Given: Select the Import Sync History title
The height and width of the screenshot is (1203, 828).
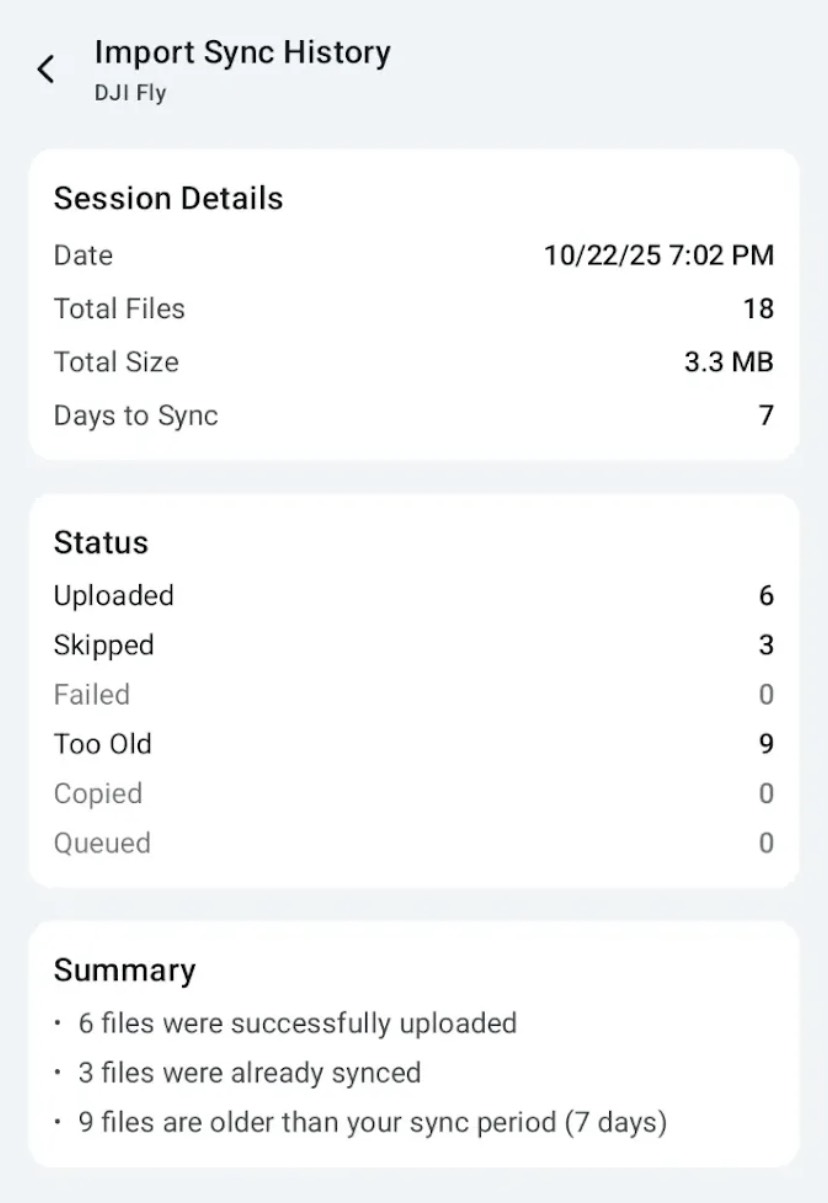Looking at the screenshot, I should click(242, 52).
